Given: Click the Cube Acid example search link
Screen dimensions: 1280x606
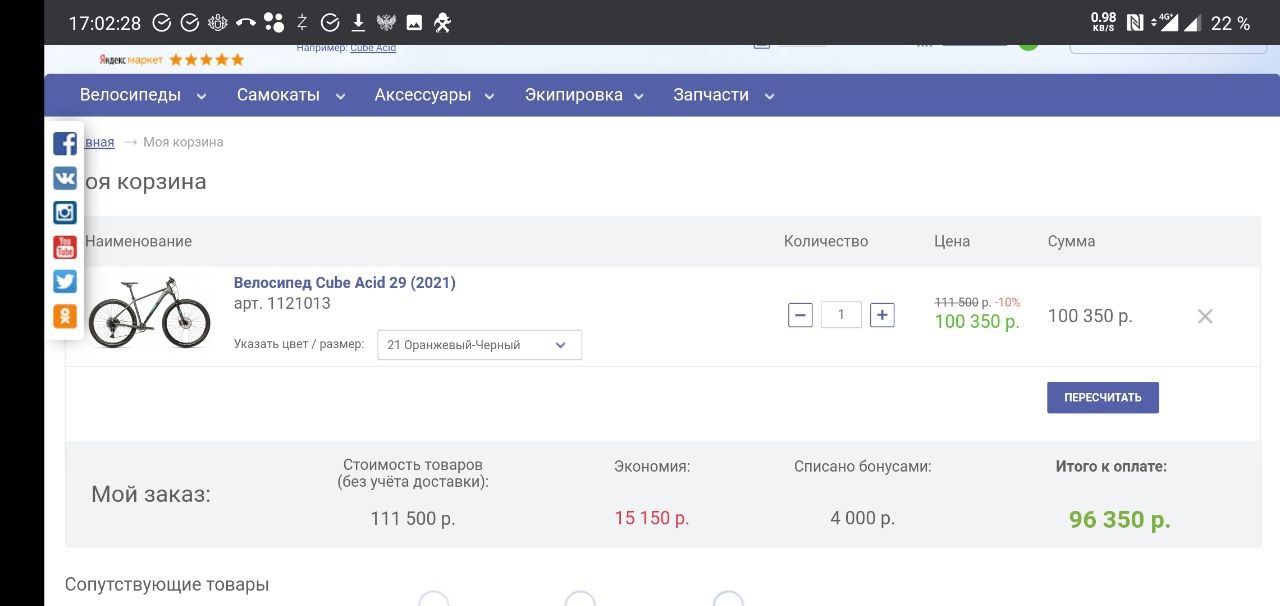Looking at the screenshot, I should [373, 48].
